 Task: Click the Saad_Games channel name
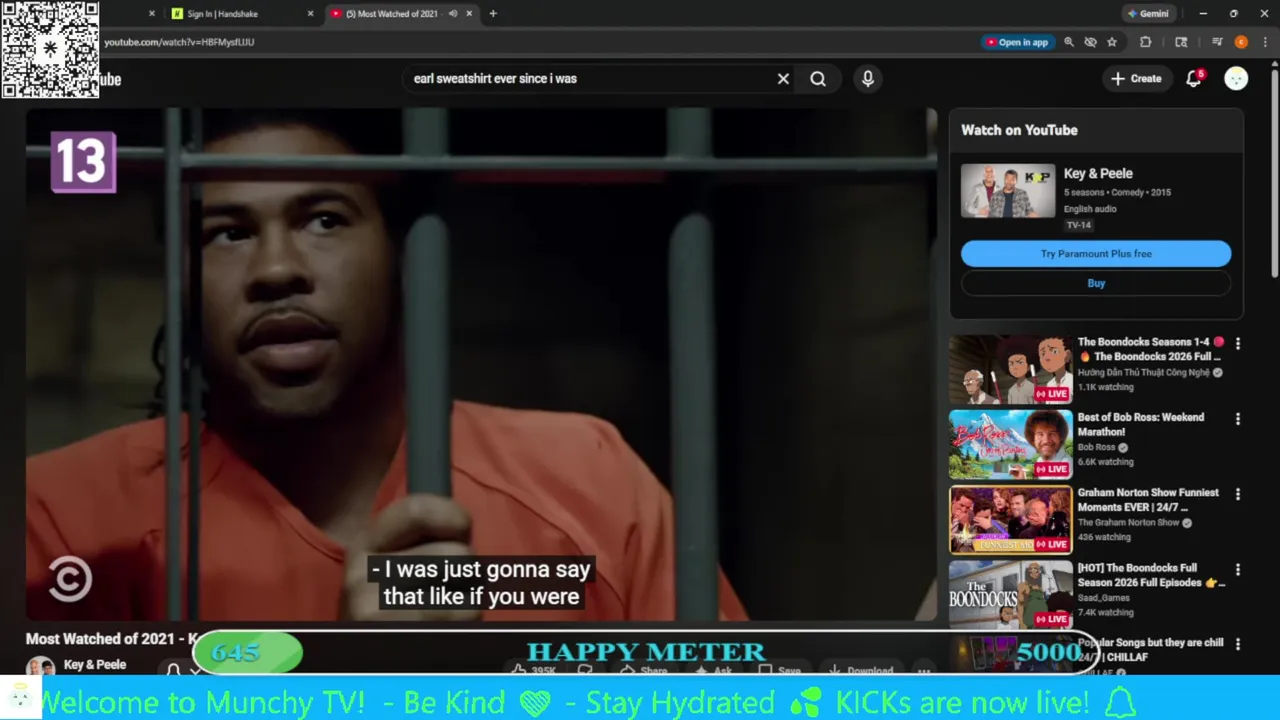pos(1104,598)
